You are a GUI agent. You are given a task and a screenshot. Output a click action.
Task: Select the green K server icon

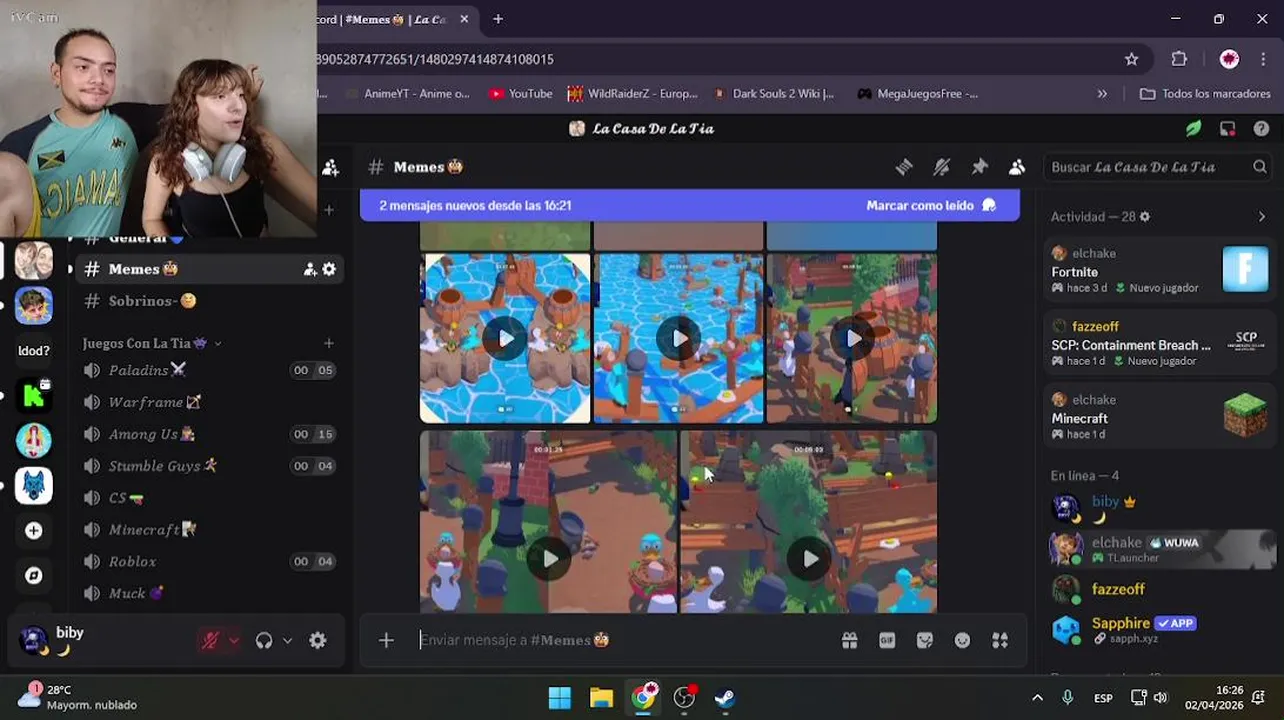[34, 396]
